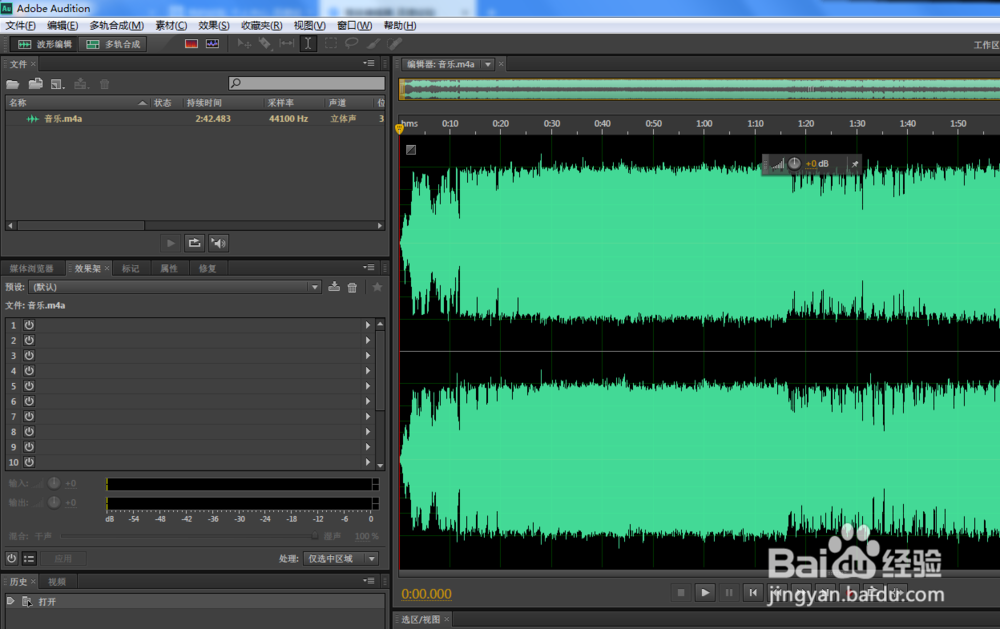Open effect list arrow for slot 4
The width and height of the screenshot is (1000, 629).
[x=368, y=371]
